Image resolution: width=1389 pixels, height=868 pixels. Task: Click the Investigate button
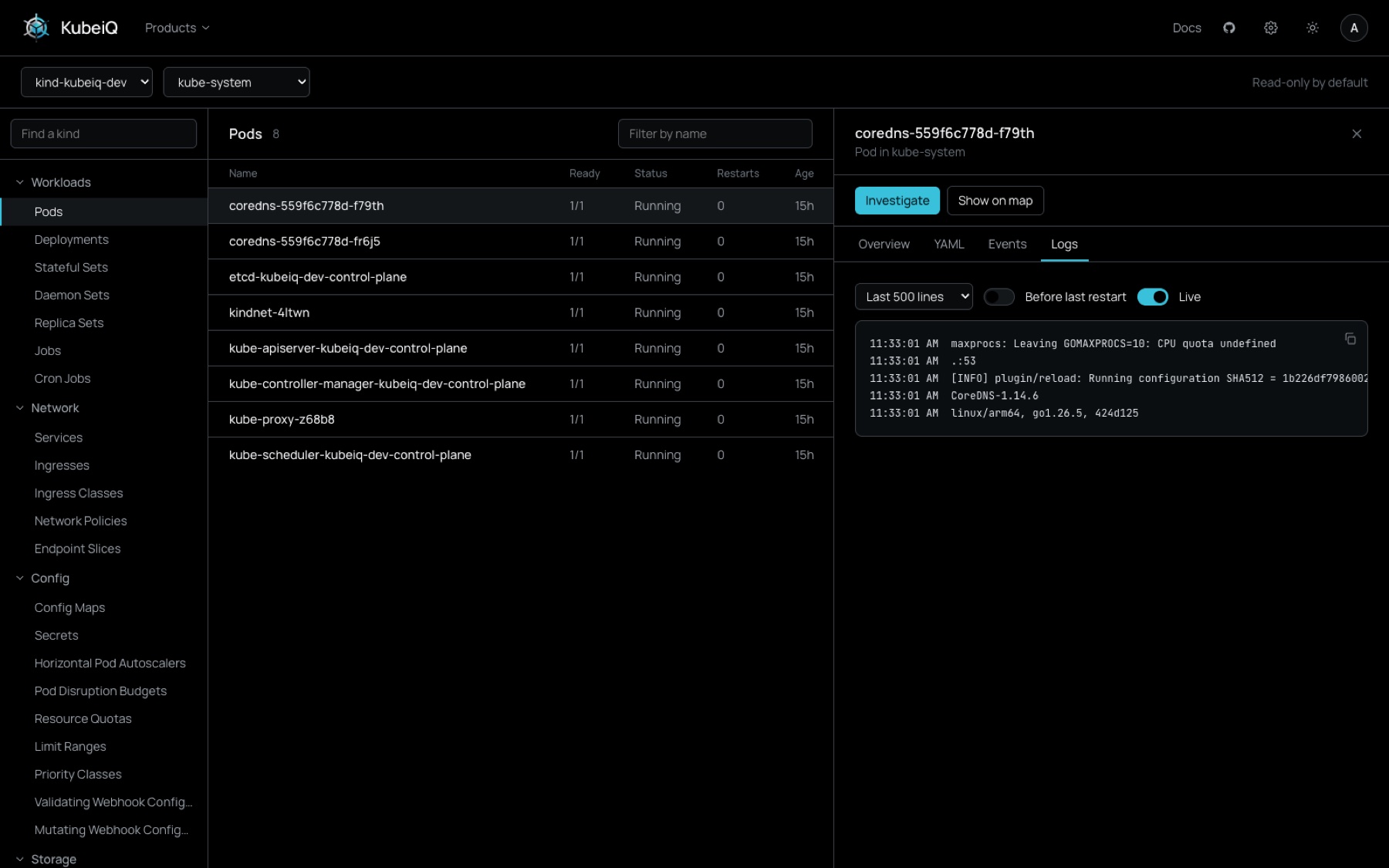click(897, 201)
